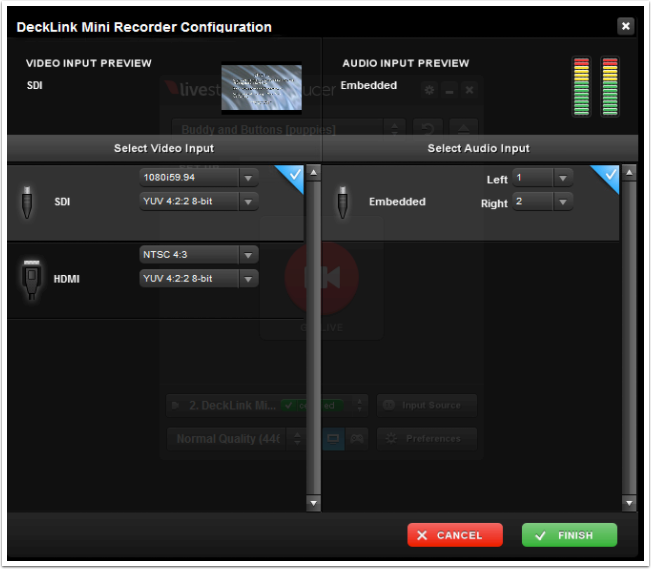651x569 pixels.
Task: Click the right audio level meter
Action: pyautogui.click(x=610, y=86)
